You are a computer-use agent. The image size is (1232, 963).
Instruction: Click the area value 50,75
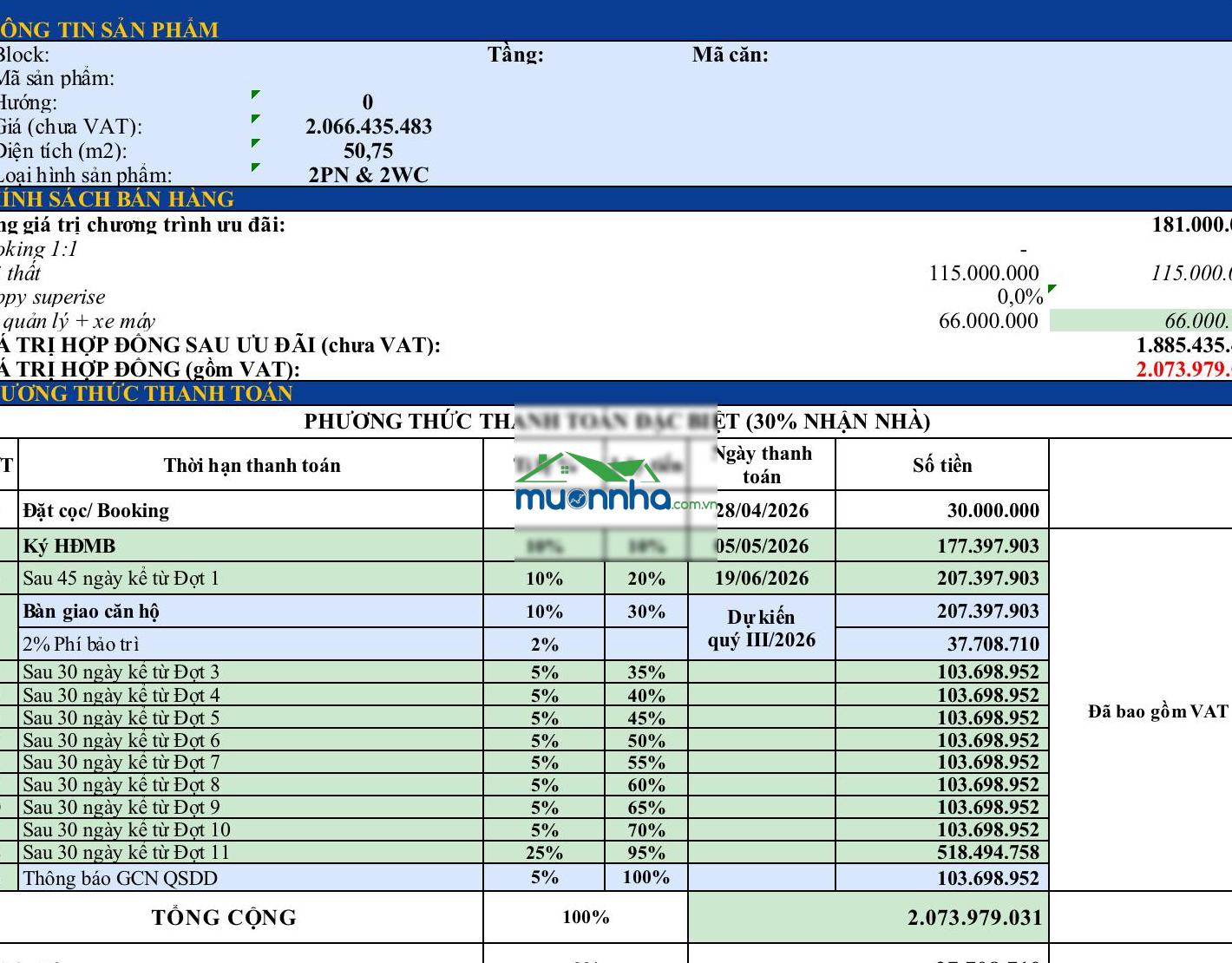tap(368, 151)
